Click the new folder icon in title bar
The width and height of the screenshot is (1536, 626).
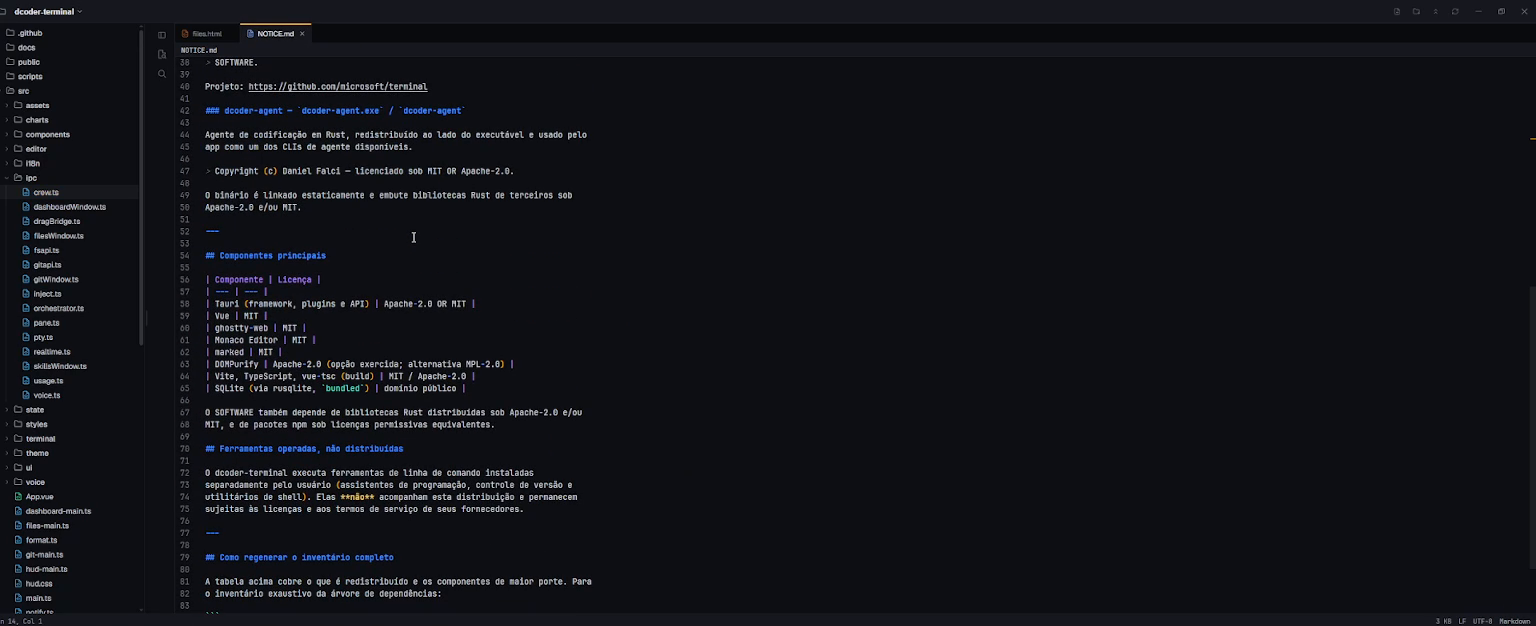click(x=1416, y=12)
